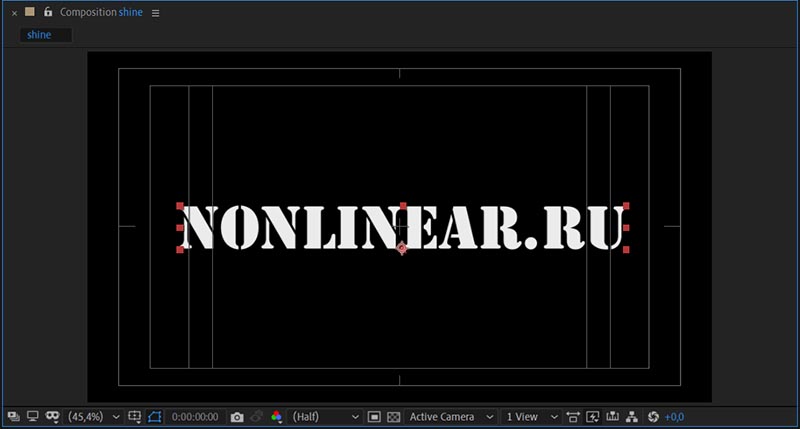Open the (Half) resolution dropdown

pos(325,417)
